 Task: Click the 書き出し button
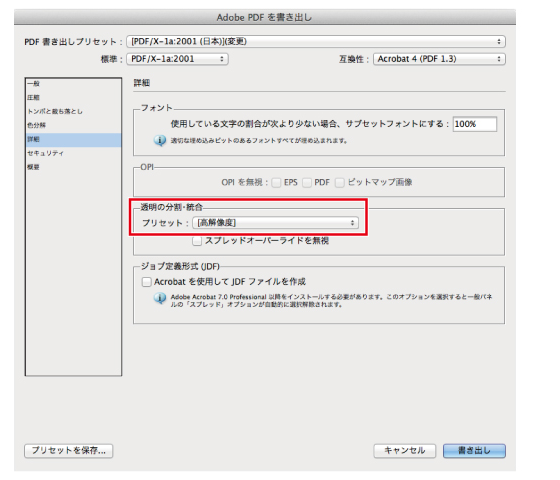point(474,451)
